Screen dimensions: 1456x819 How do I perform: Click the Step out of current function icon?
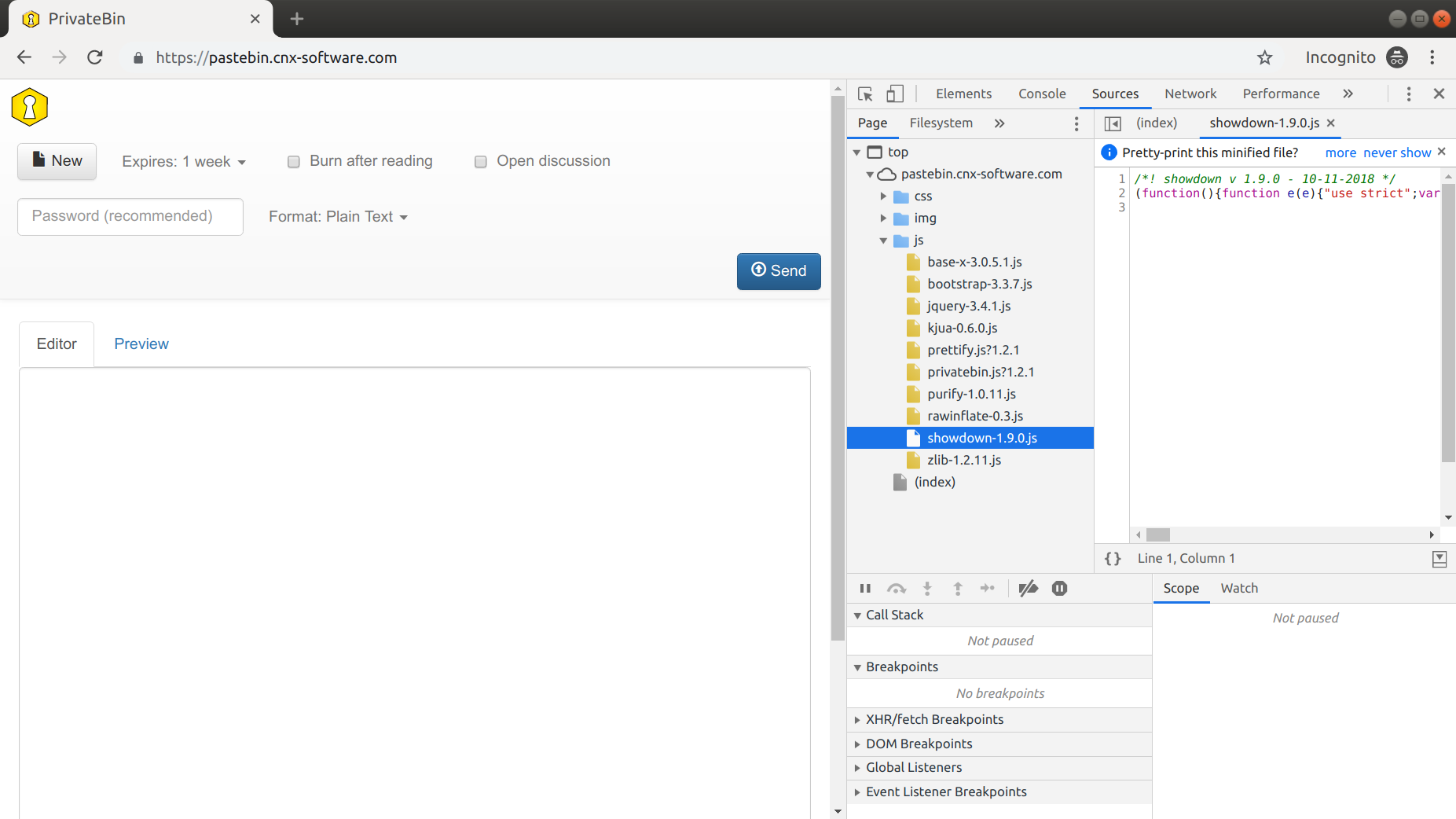pyautogui.click(x=958, y=588)
